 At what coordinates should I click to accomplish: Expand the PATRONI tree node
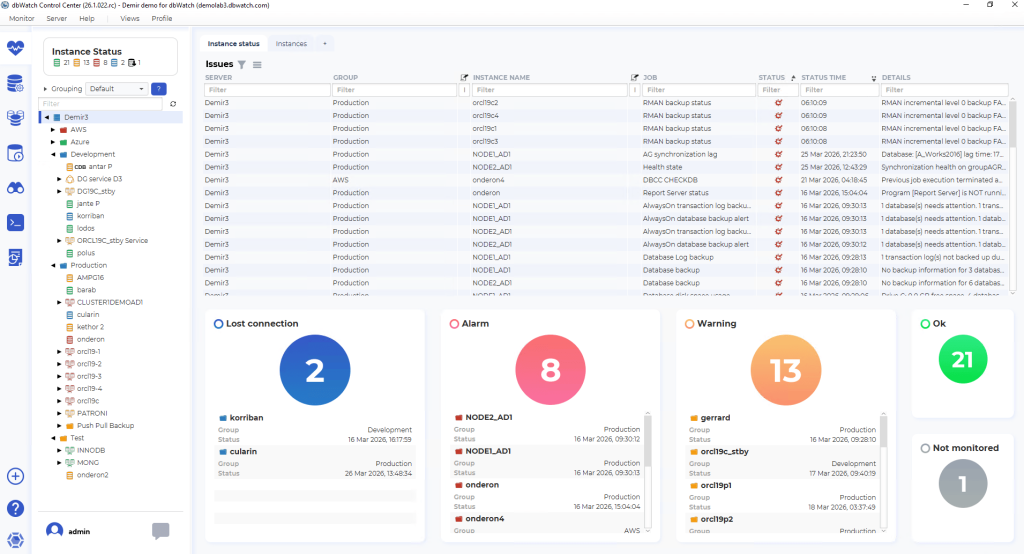pos(59,413)
